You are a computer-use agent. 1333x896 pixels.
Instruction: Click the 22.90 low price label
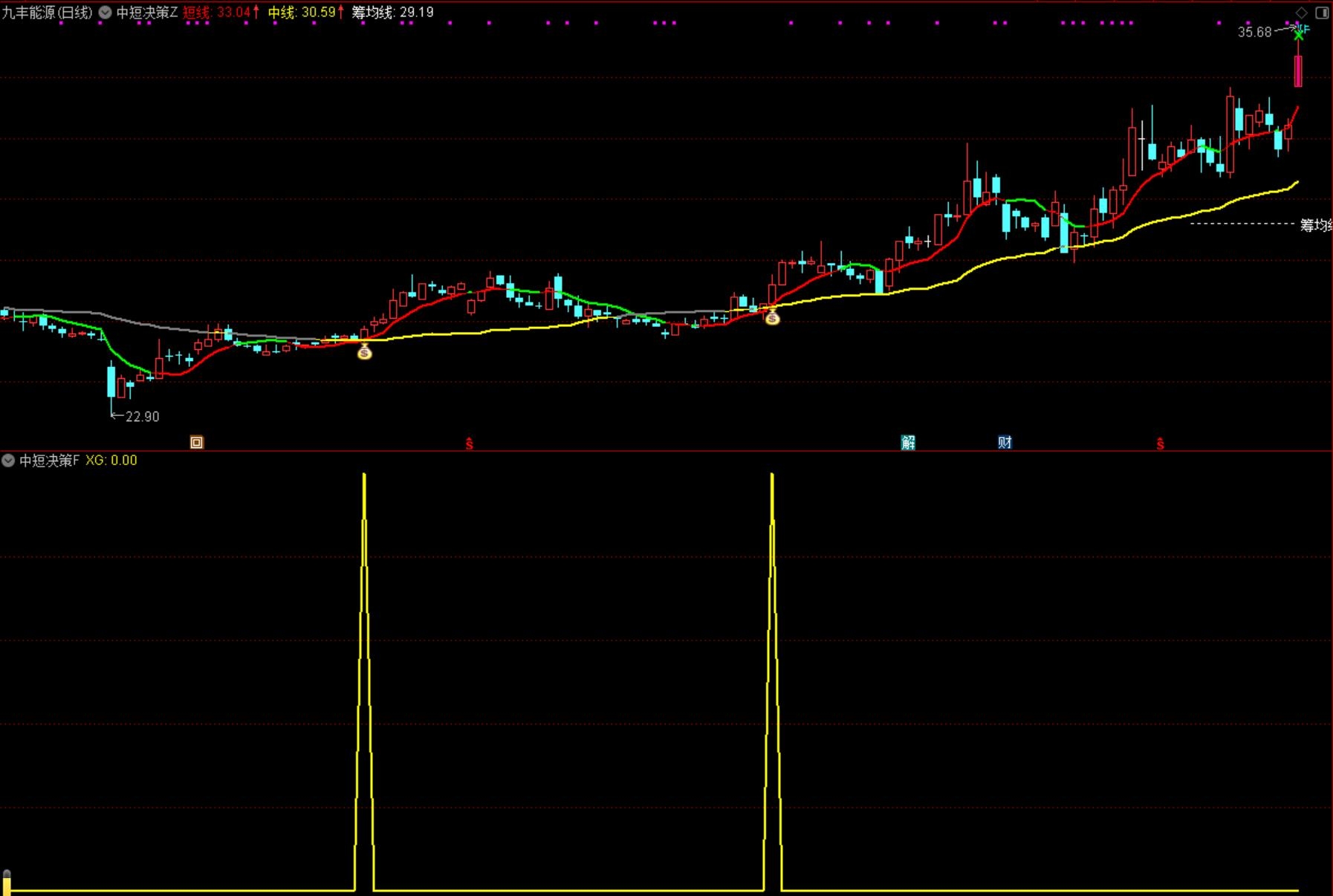[143, 417]
